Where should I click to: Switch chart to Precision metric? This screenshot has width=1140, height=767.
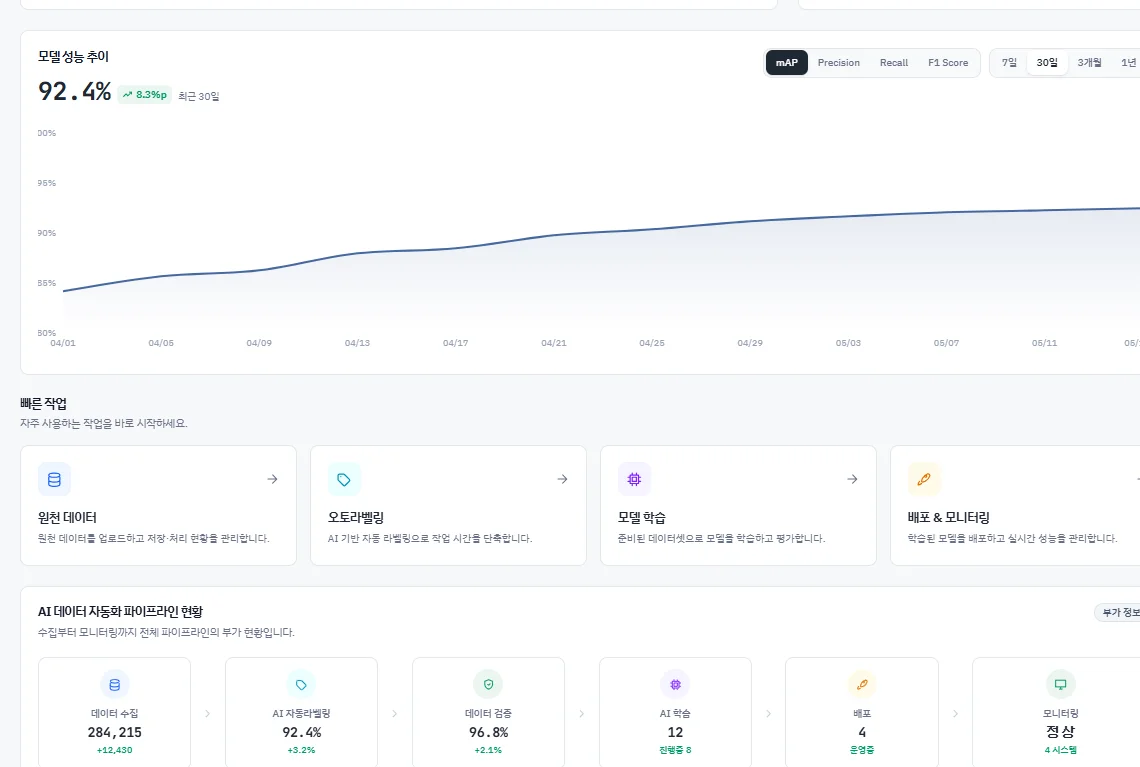838,63
